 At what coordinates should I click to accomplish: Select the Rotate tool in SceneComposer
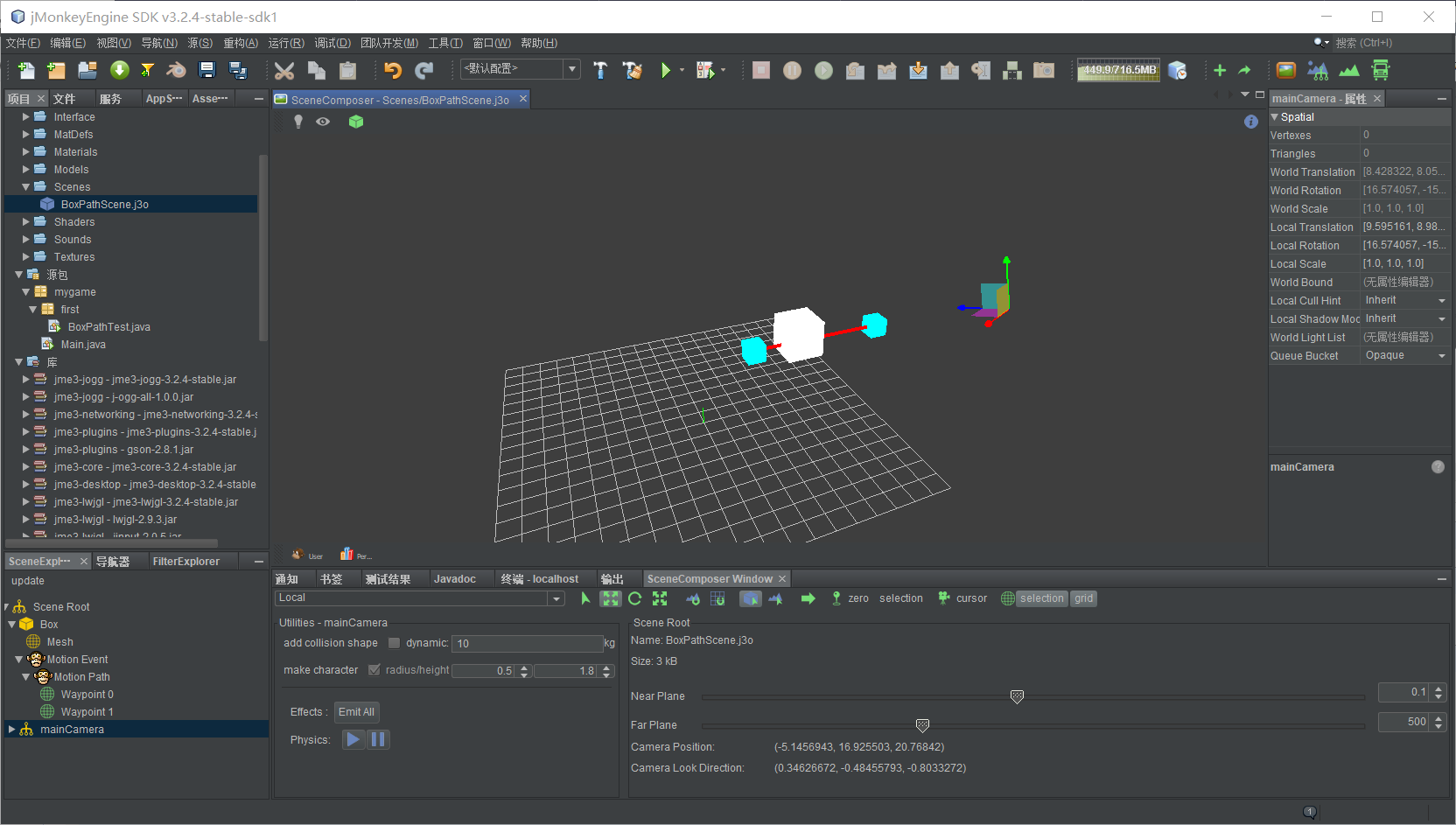coord(635,598)
